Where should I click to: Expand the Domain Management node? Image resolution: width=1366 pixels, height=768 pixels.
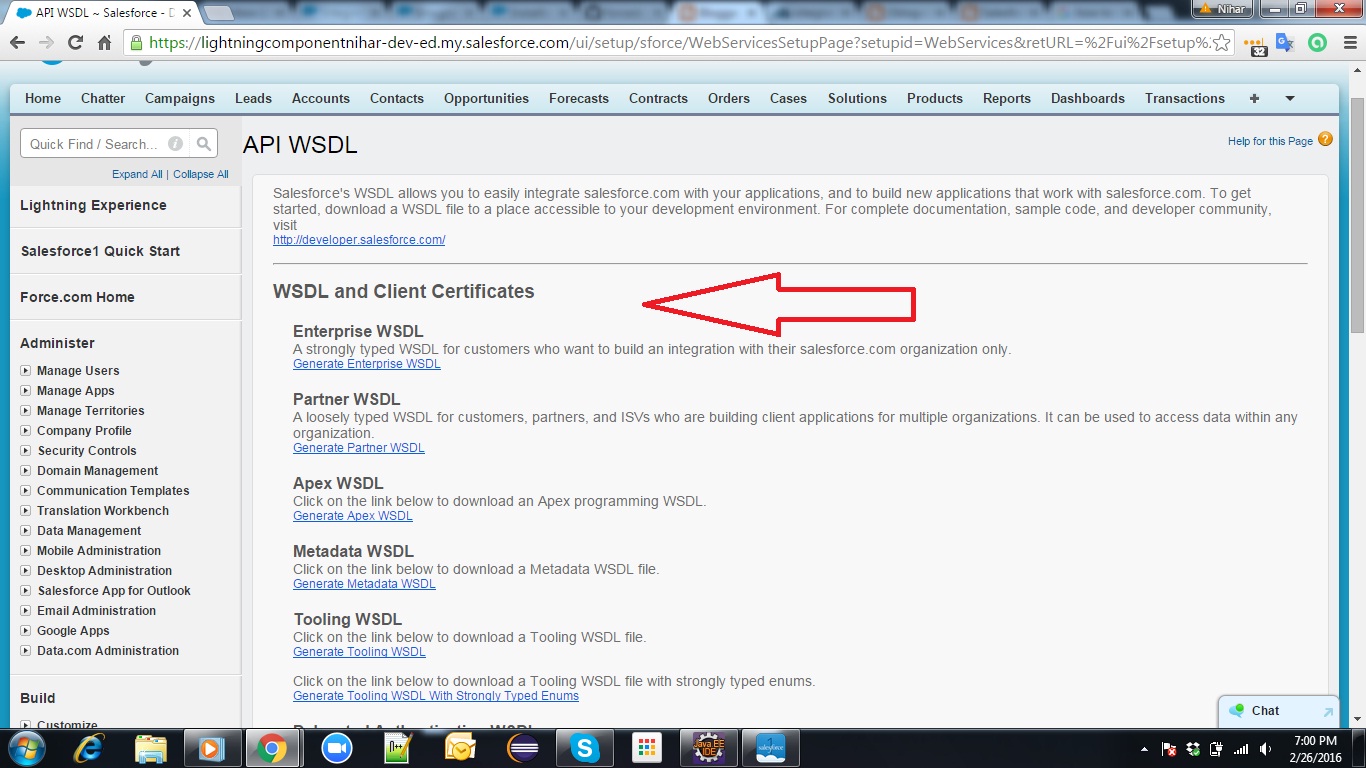click(x=26, y=471)
